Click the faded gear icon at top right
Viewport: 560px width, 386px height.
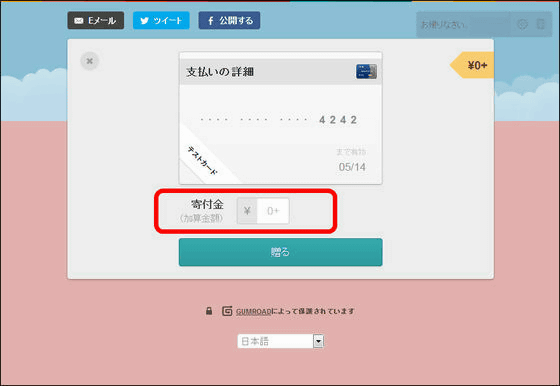(x=522, y=24)
